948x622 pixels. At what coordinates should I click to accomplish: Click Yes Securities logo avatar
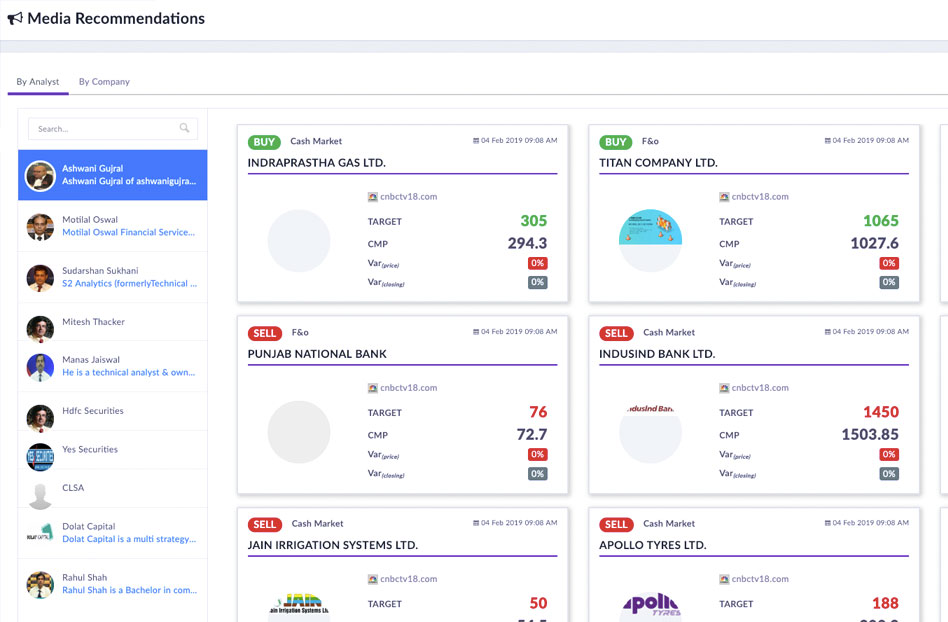(40, 456)
